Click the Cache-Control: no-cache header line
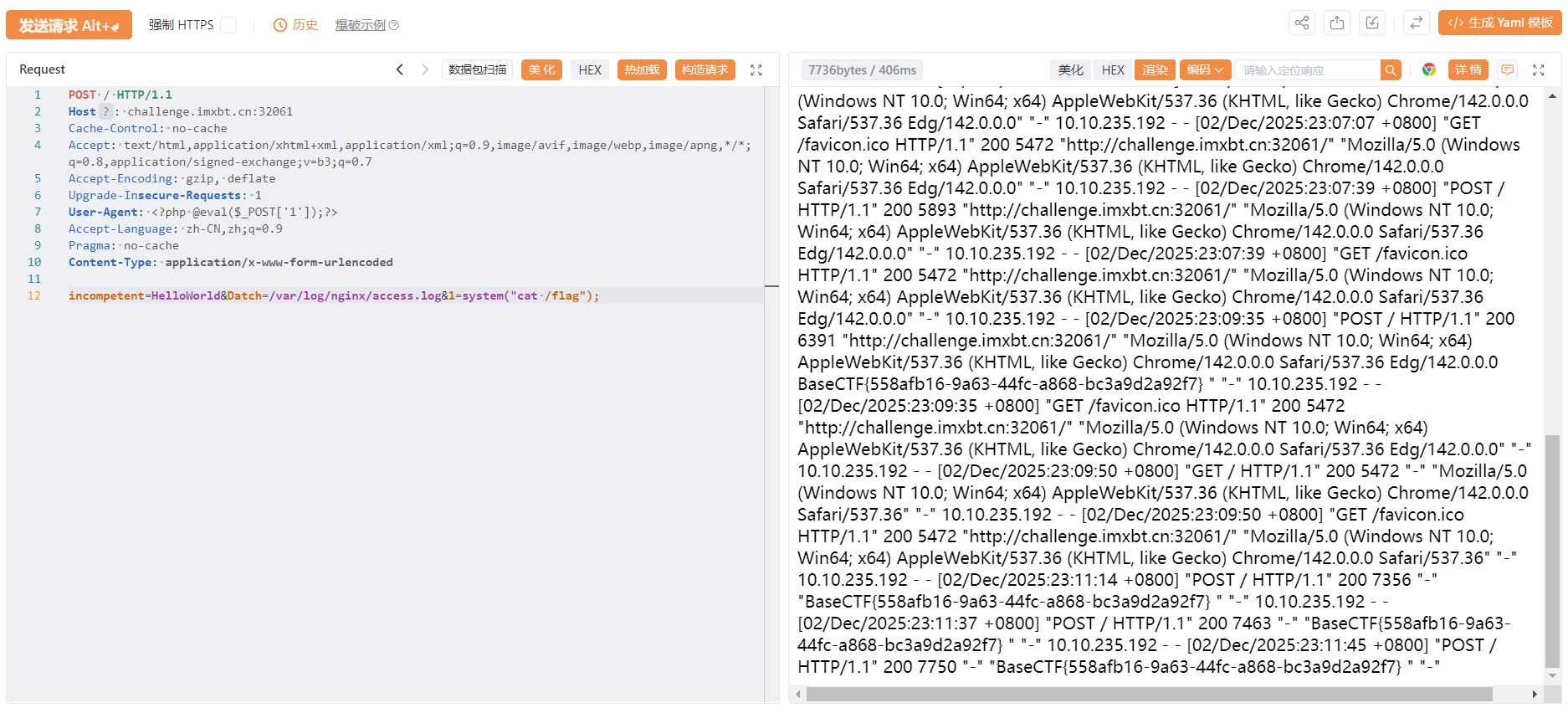 [148, 128]
